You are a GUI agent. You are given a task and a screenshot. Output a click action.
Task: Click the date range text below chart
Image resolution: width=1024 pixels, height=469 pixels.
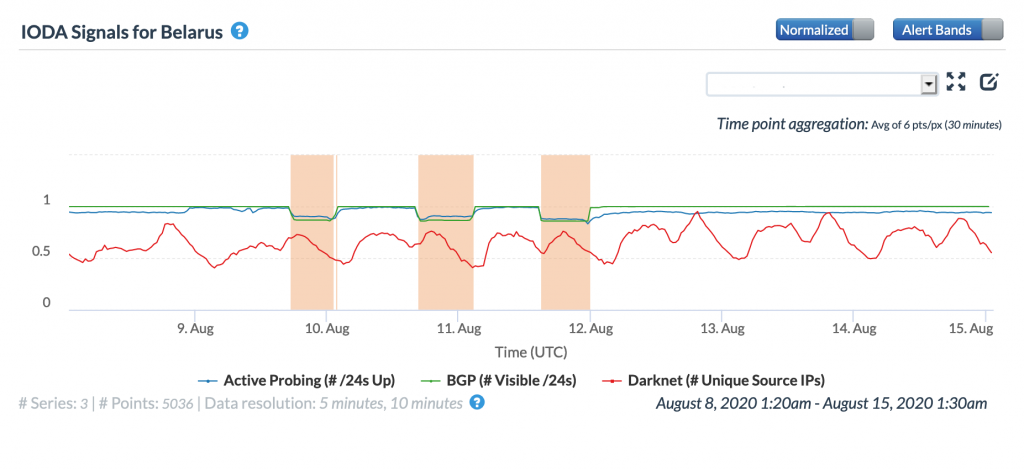[x=821, y=403]
